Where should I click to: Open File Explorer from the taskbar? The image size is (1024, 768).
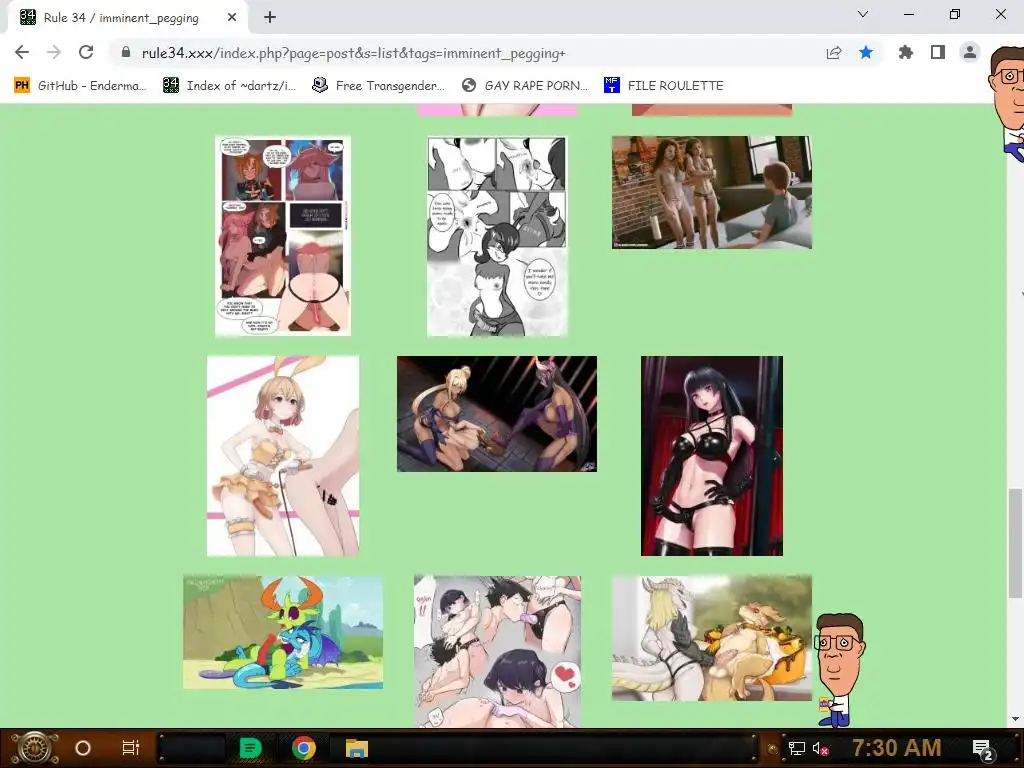[x=357, y=748]
